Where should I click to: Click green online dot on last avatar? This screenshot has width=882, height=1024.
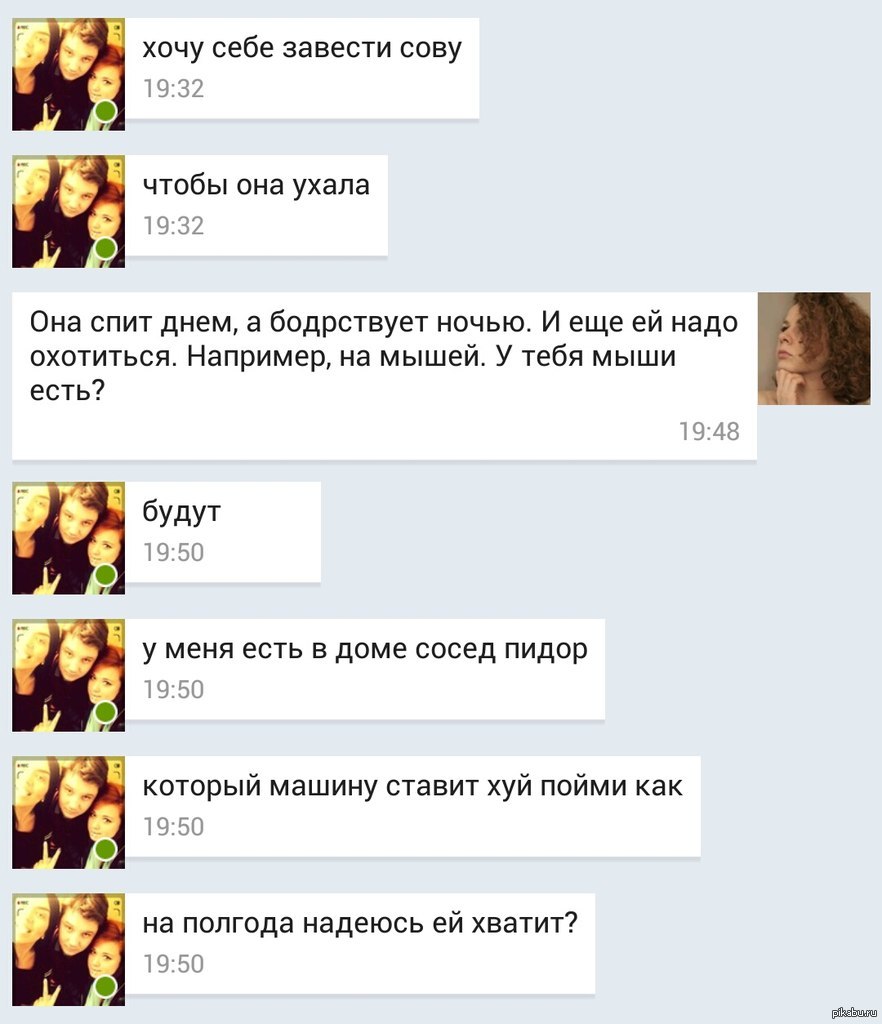tap(106, 986)
